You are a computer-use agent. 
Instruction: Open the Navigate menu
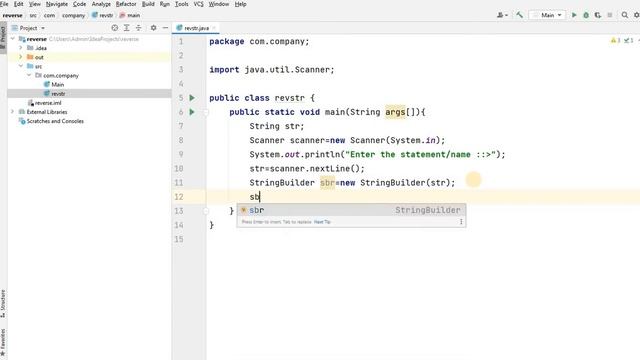click(57, 4)
